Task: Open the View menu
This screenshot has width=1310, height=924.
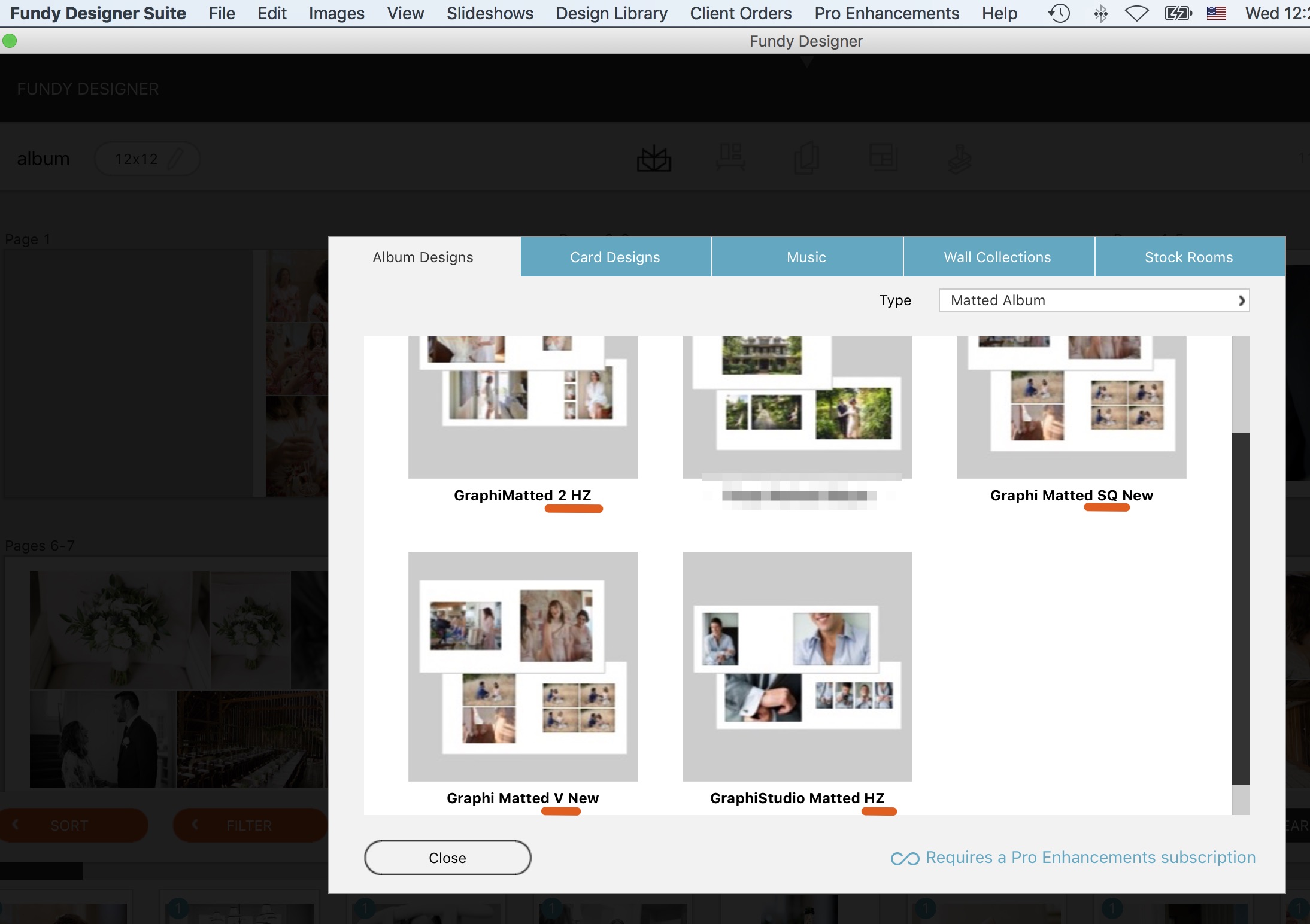Action: pos(405,13)
